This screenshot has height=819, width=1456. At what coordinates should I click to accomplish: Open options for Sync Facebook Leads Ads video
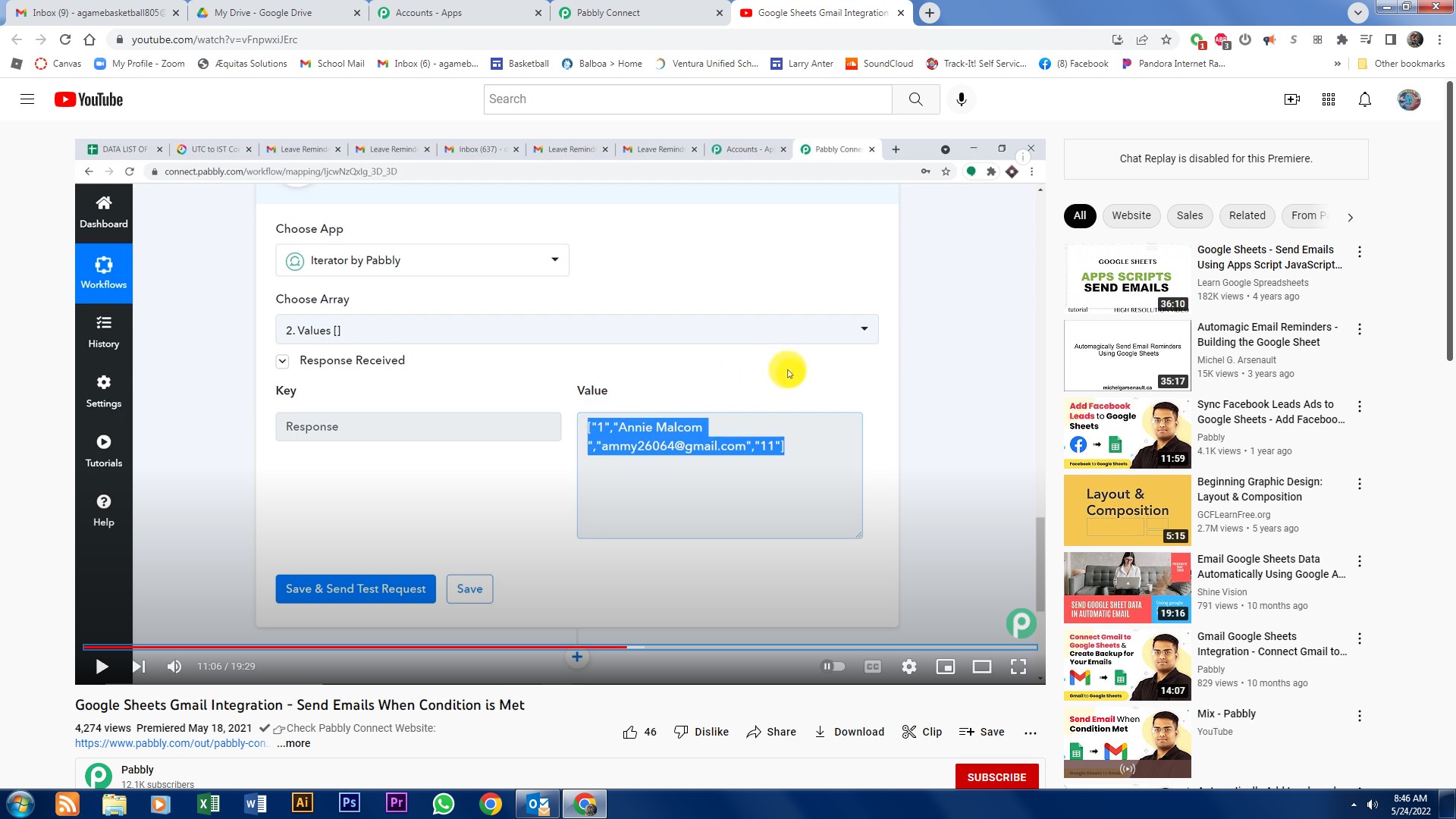point(1360,406)
